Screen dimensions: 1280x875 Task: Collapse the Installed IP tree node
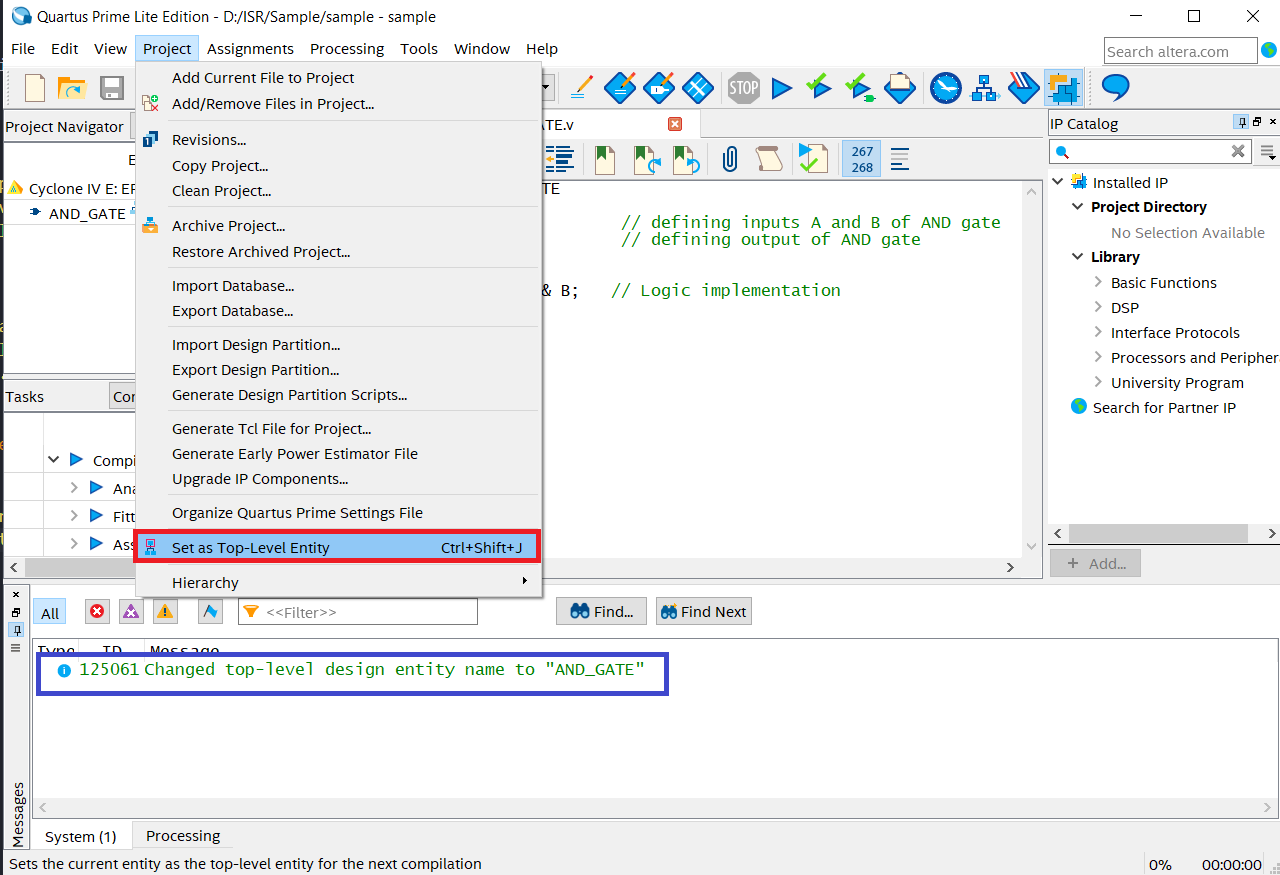pyautogui.click(x=1059, y=182)
